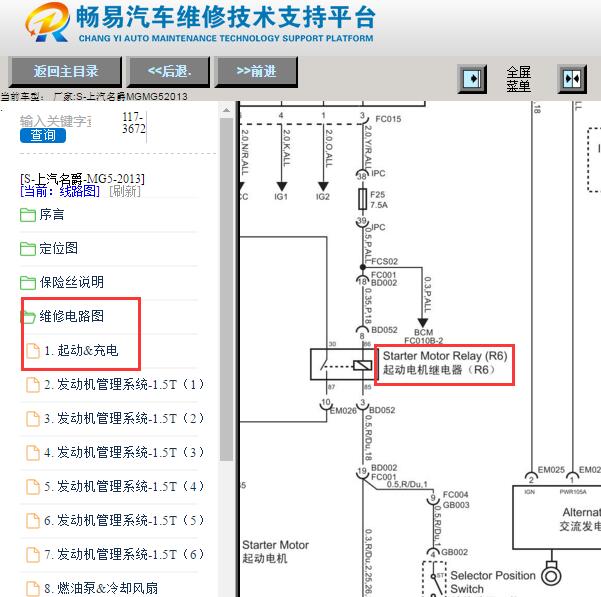
Task: Click the sidebar scroll-up arrow
Action: [227, 110]
